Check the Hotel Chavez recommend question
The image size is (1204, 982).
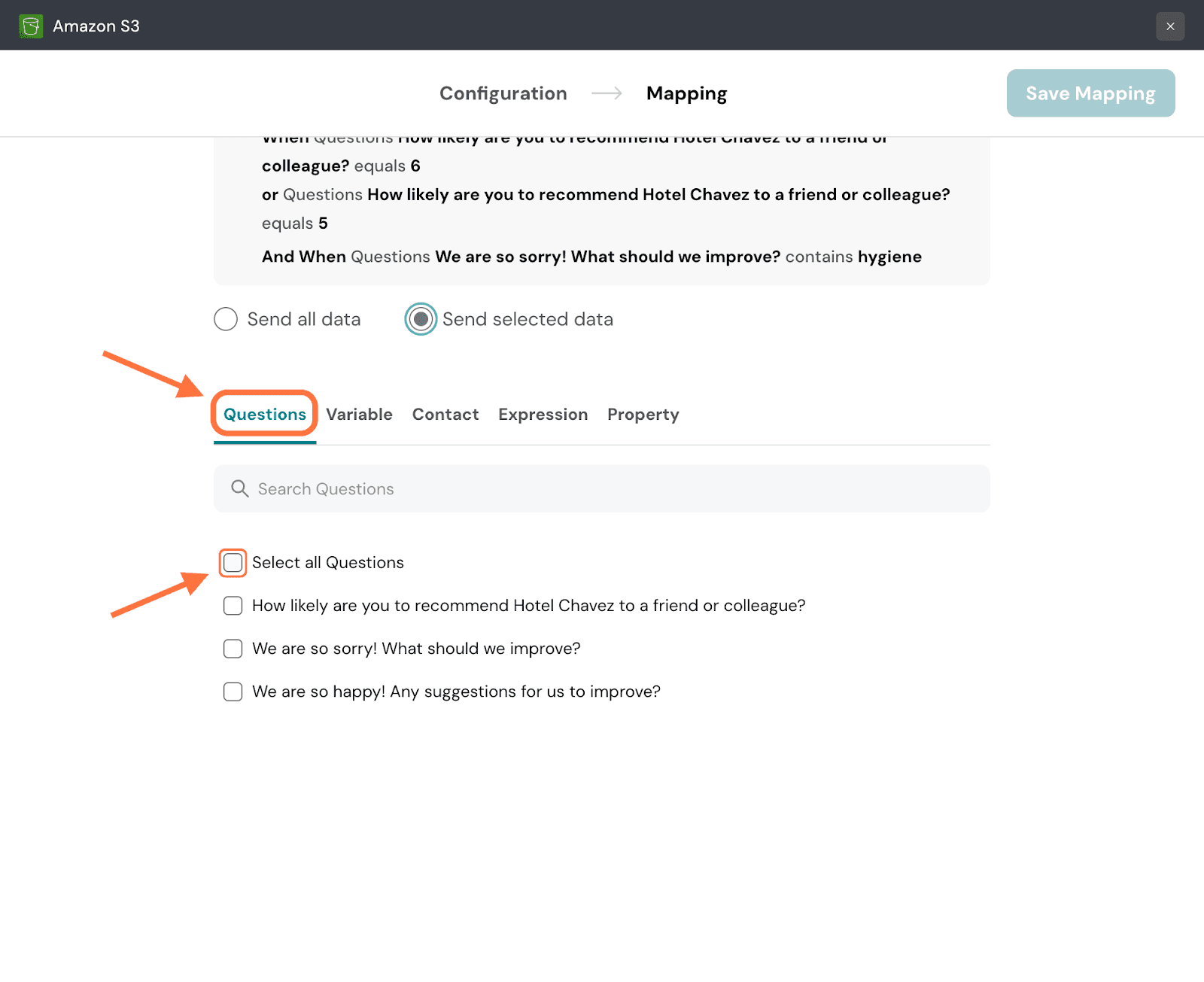(233, 606)
